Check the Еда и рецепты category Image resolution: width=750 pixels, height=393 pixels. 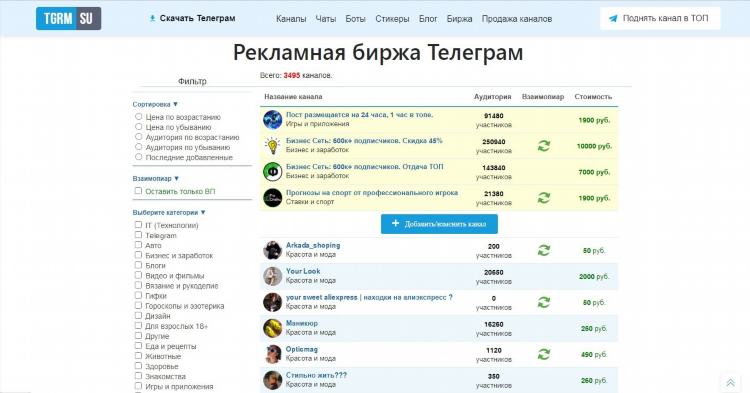pyautogui.click(x=138, y=346)
